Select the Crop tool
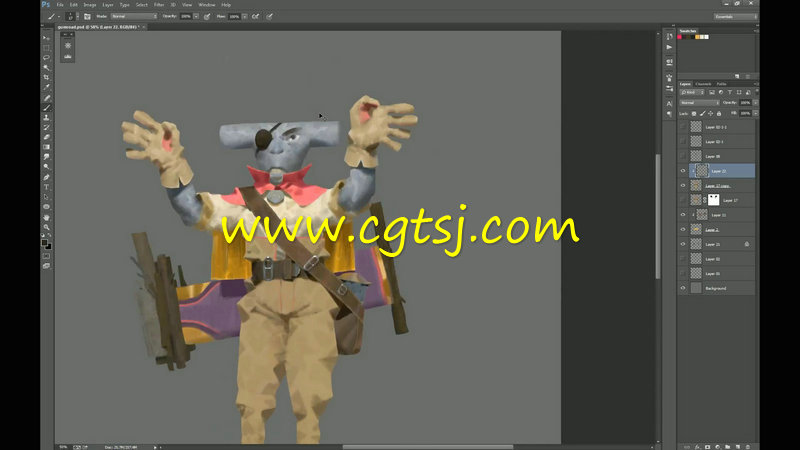800x450 pixels. (x=46, y=78)
